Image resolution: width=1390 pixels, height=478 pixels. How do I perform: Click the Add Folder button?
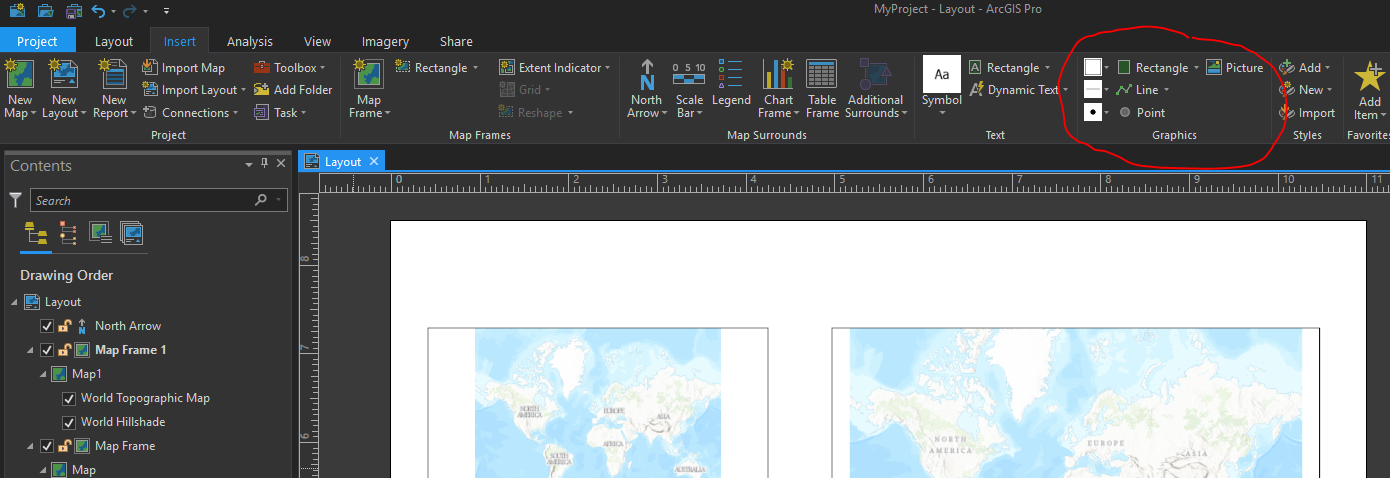pos(292,90)
